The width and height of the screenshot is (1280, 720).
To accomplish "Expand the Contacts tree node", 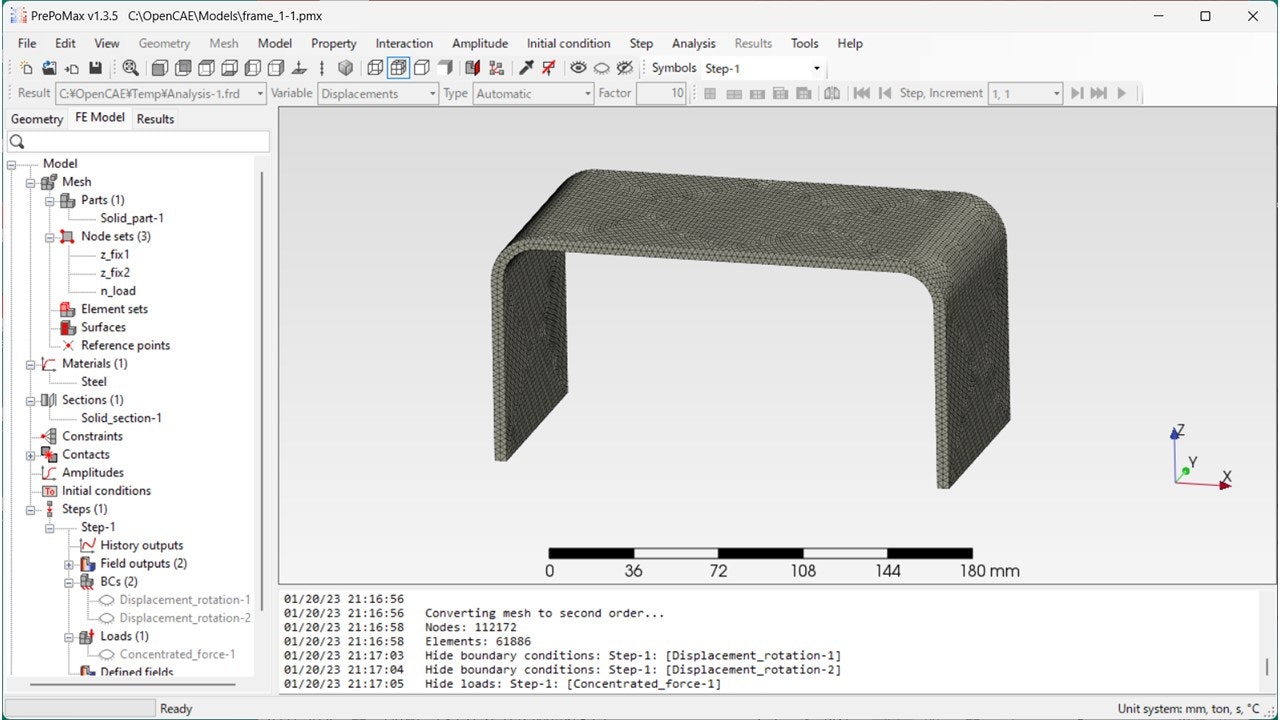I will 30,455.
